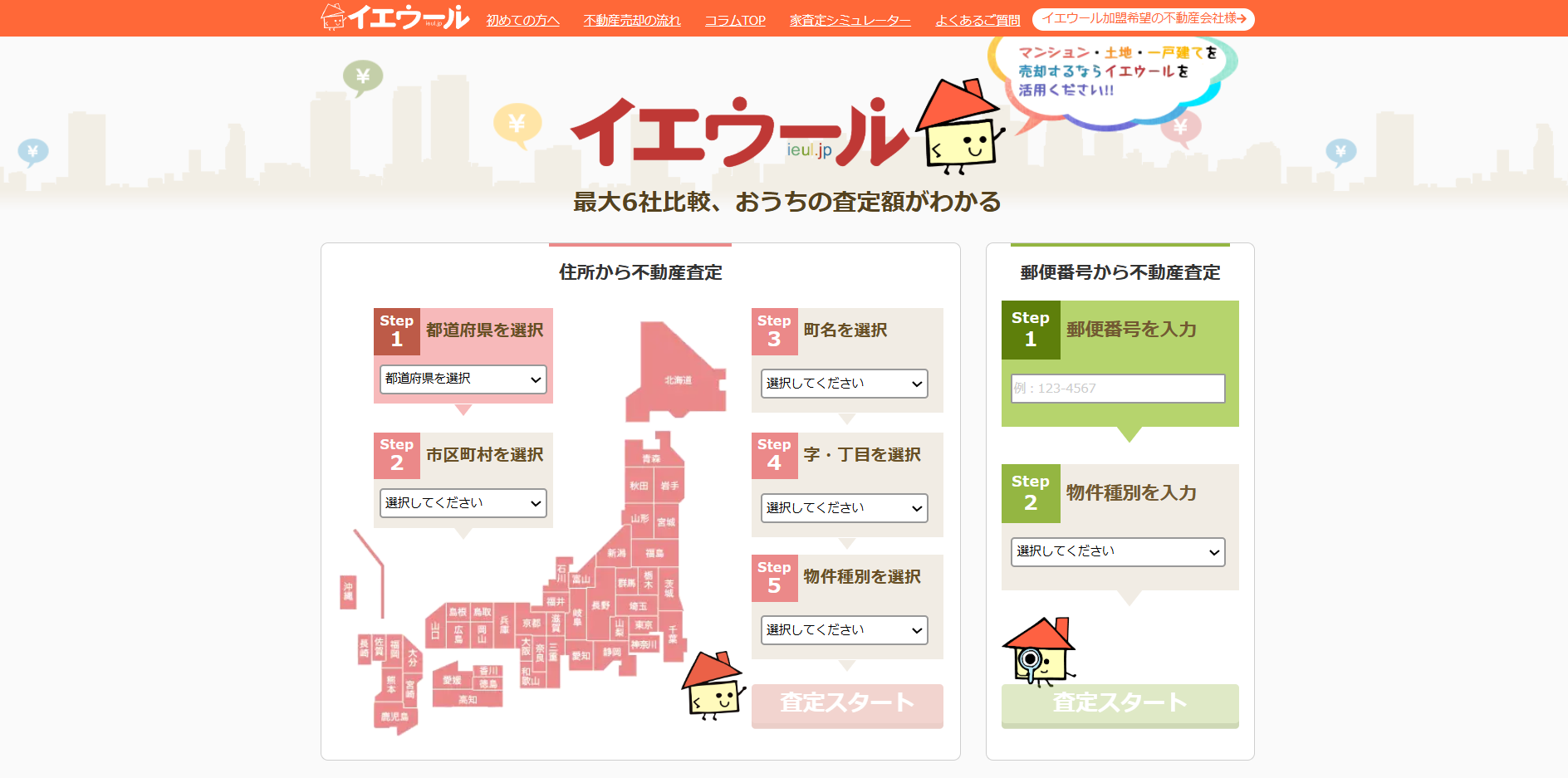Pick 長崎 on the map

[x=364, y=648]
